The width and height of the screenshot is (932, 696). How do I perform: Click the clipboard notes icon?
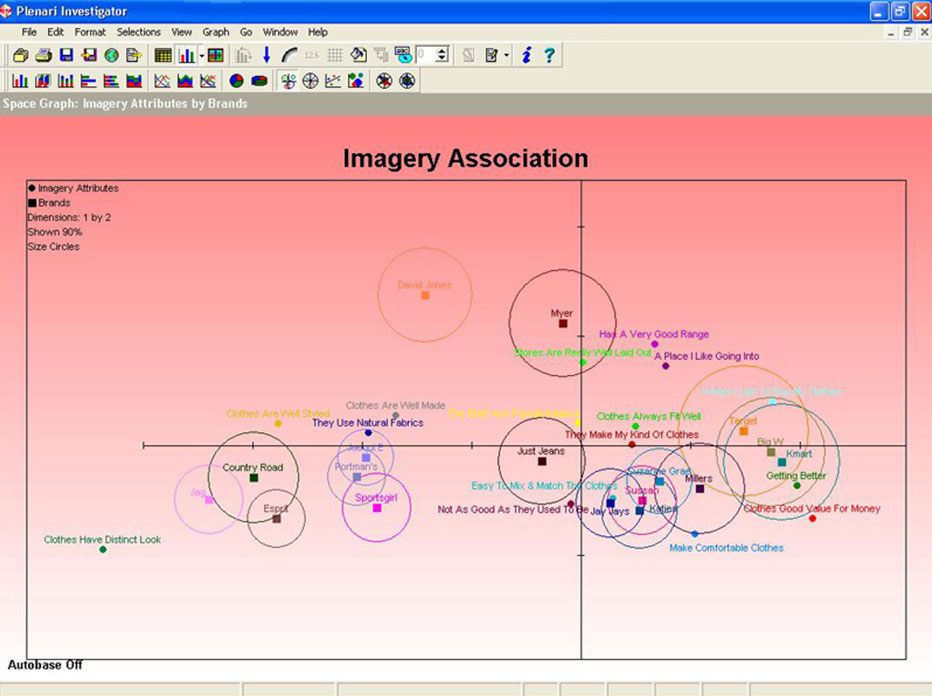(x=492, y=55)
